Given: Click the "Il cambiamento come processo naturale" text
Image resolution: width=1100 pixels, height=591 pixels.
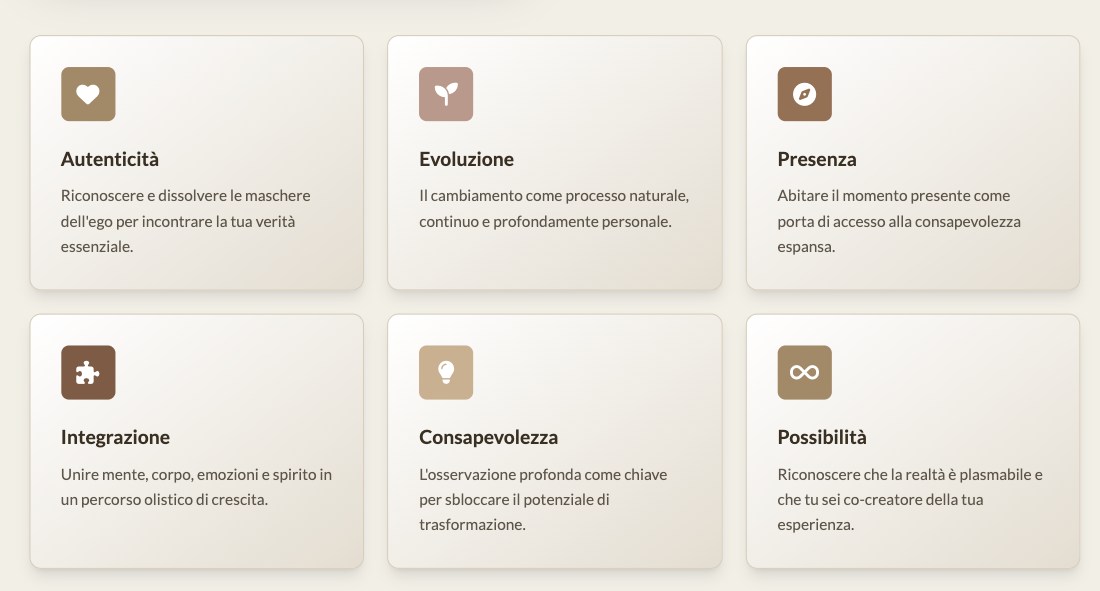Looking at the screenshot, I should 554,208.
